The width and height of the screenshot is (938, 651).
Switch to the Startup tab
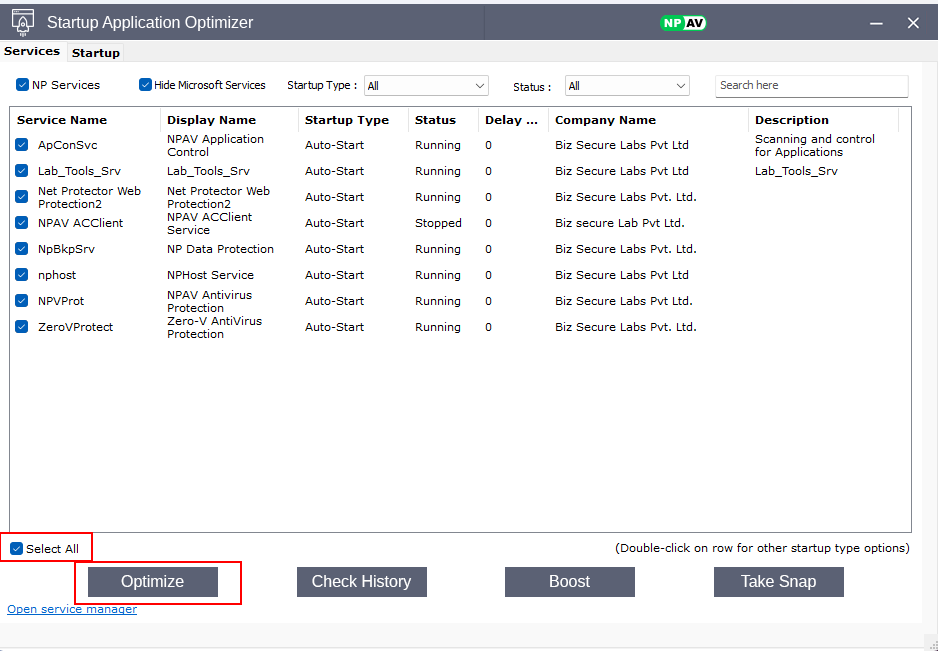[96, 53]
